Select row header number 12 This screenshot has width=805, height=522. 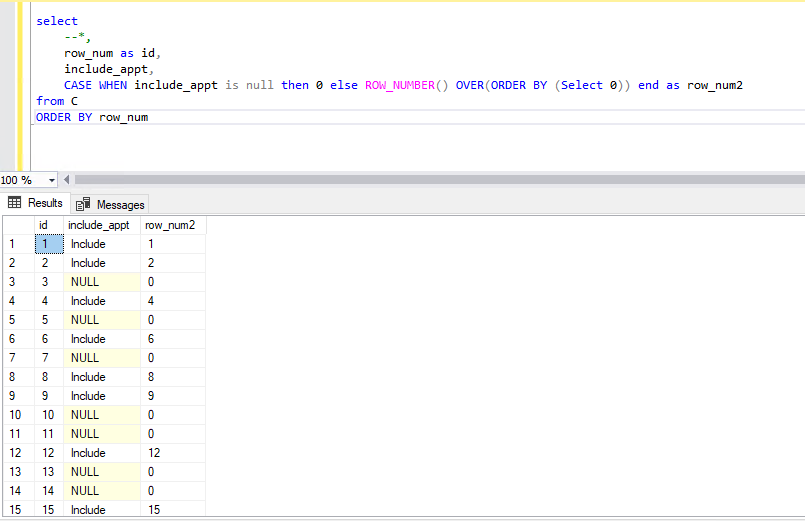pyautogui.click(x=18, y=453)
